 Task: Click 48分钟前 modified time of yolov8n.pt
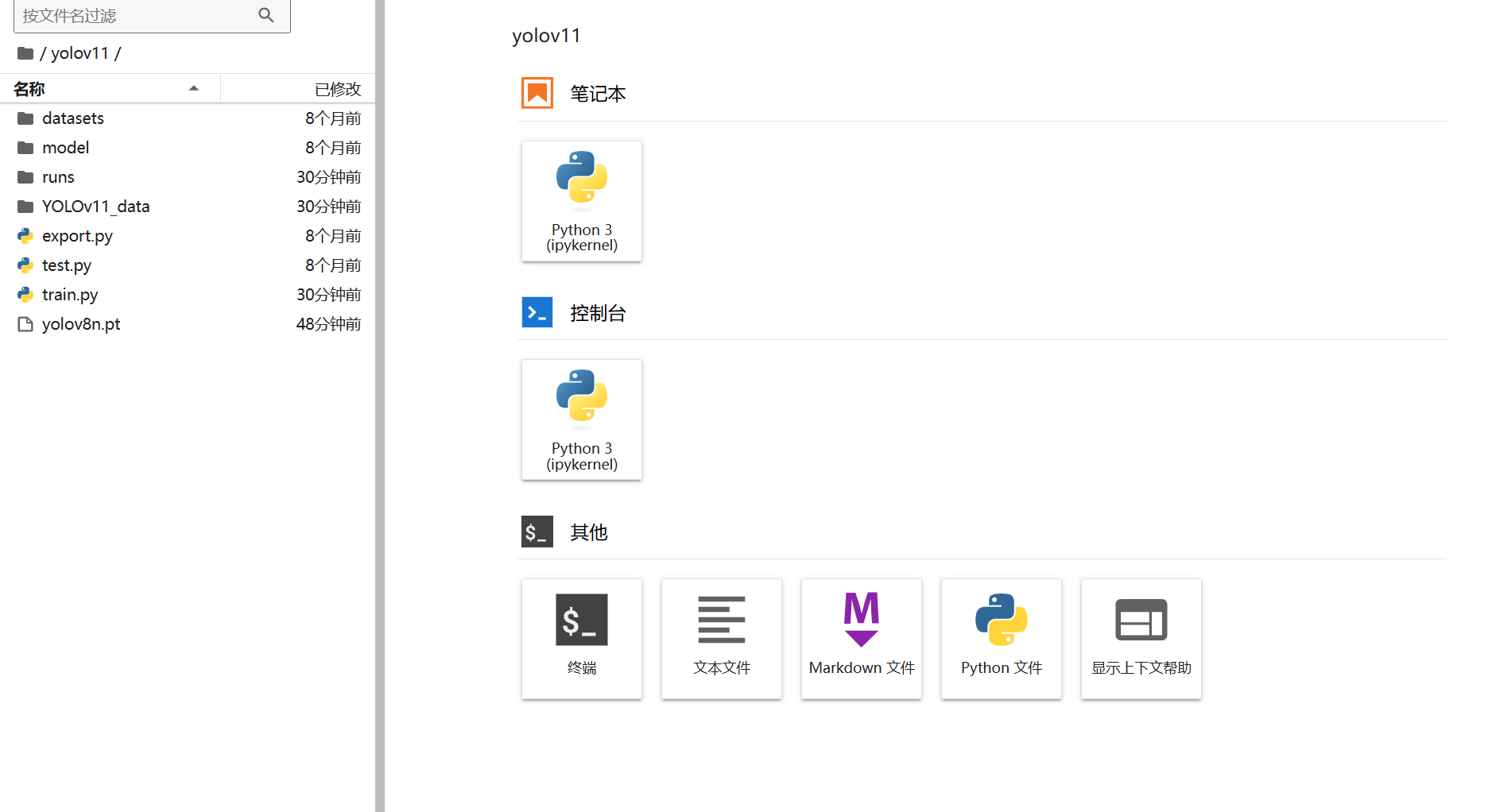click(328, 324)
